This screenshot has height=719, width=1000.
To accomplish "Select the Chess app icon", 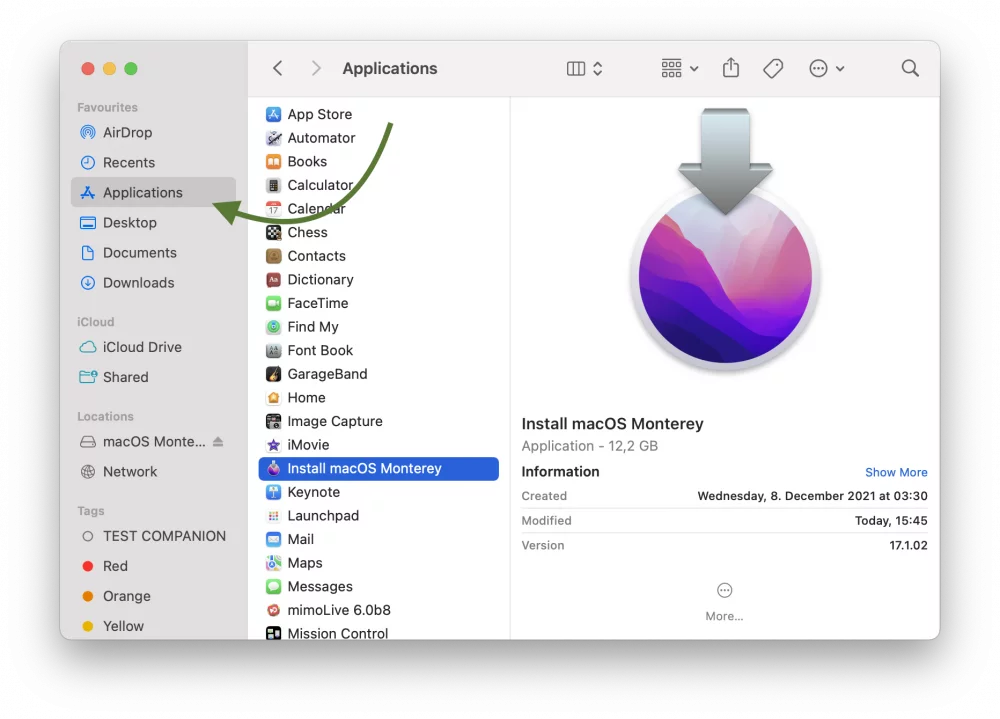I will (274, 232).
